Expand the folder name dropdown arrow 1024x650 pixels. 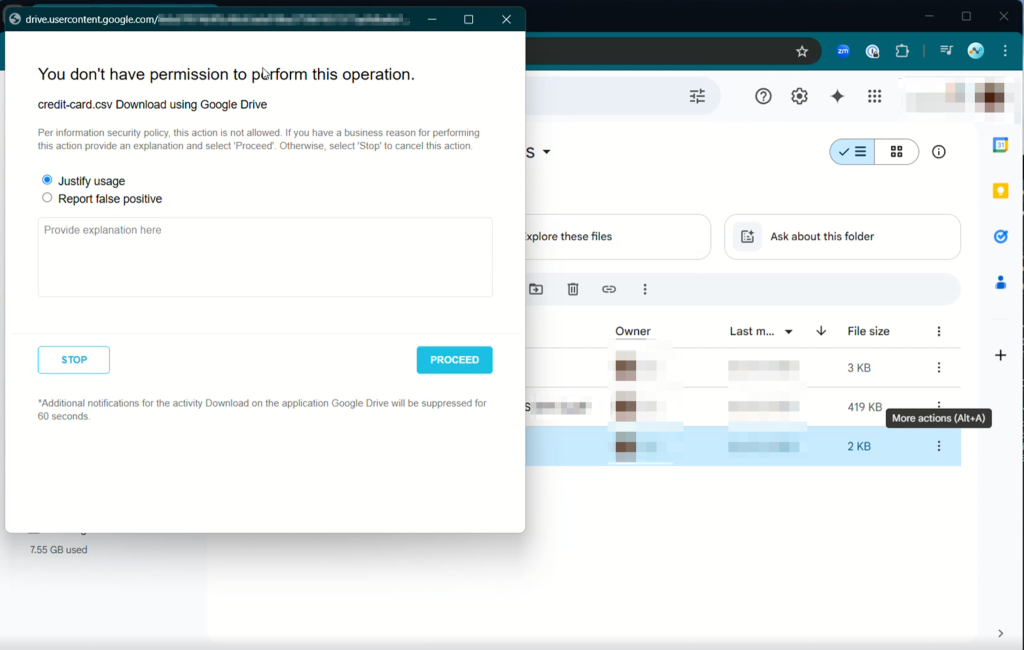pyautogui.click(x=547, y=152)
